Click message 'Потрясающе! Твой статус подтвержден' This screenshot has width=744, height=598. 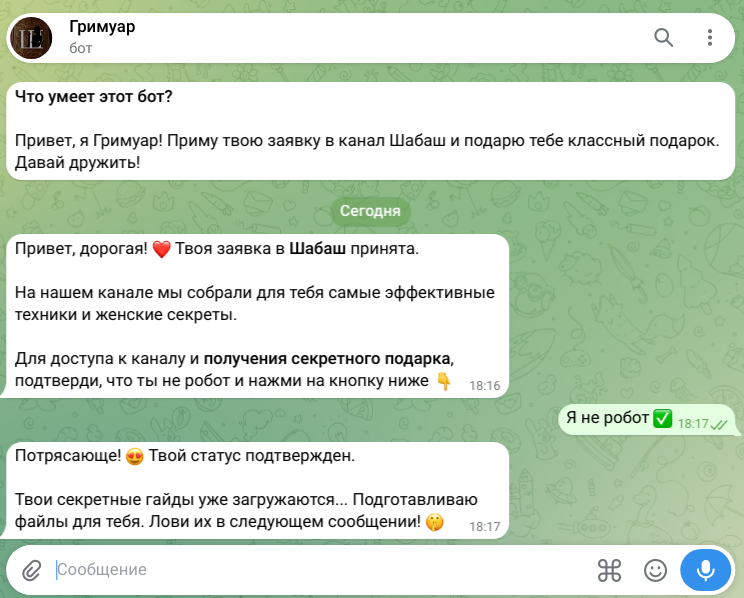click(x=257, y=490)
